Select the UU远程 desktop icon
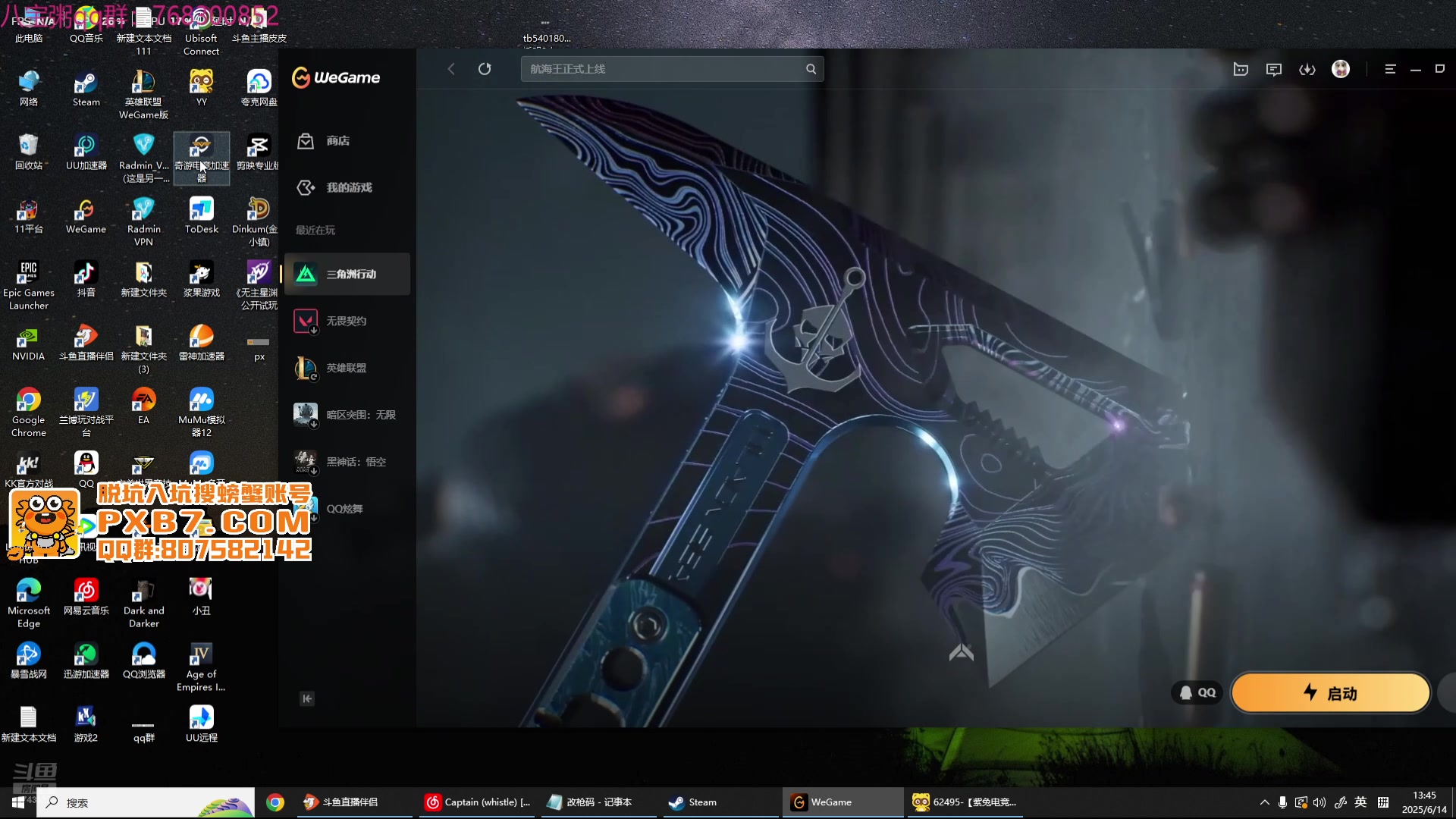Image resolution: width=1456 pixels, height=819 pixels. point(201,725)
